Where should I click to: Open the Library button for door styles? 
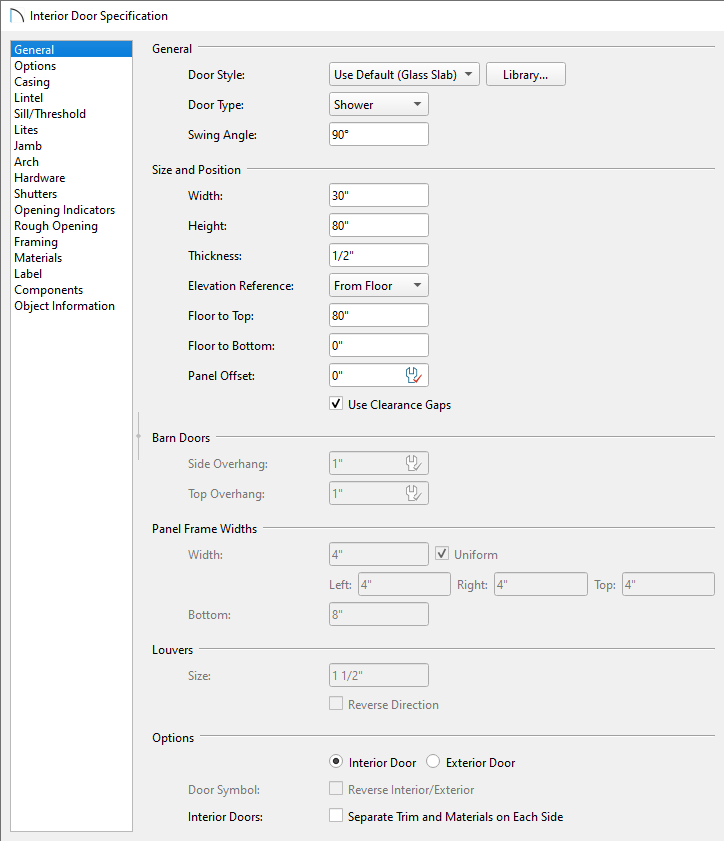click(526, 75)
